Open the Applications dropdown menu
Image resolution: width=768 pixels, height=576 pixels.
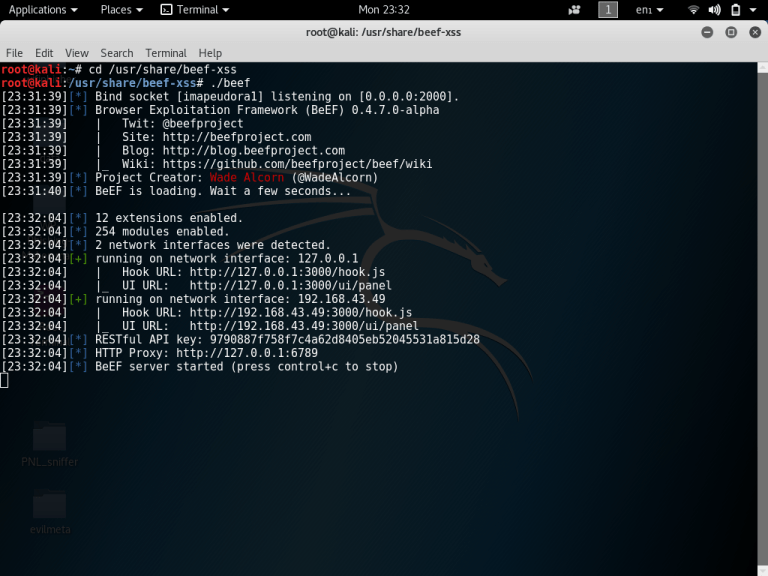coord(43,10)
